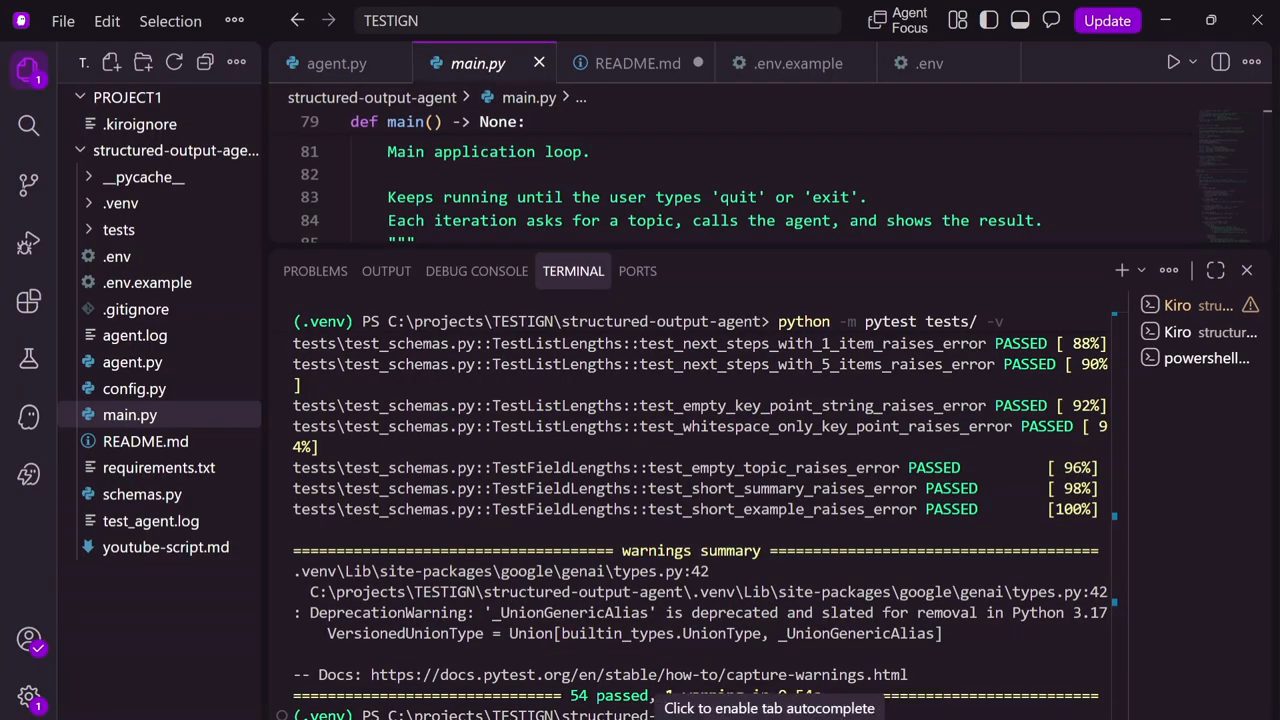Open schemas.py in the file tree
The image size is (1280, 720).
(x=142, y=494)
